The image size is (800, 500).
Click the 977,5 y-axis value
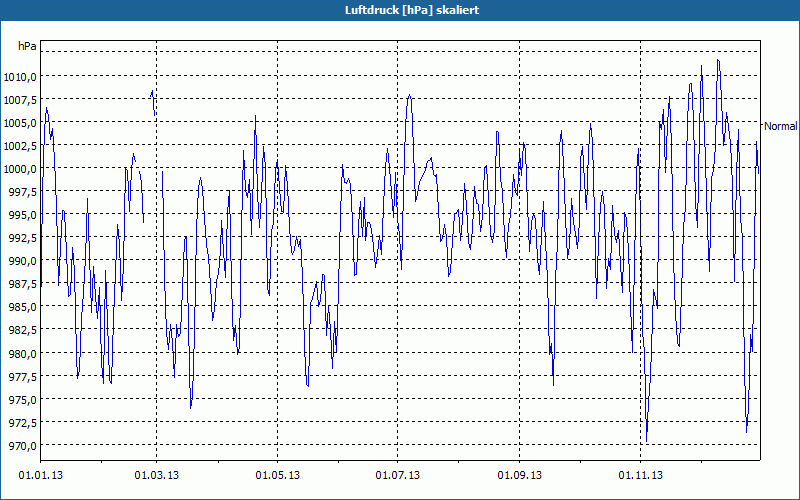(x=23, y=377)
